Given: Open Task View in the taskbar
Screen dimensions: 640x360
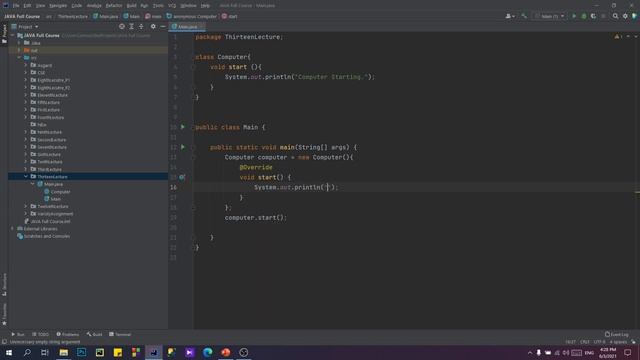Looking at the screenshot, I should coord(45,352).
